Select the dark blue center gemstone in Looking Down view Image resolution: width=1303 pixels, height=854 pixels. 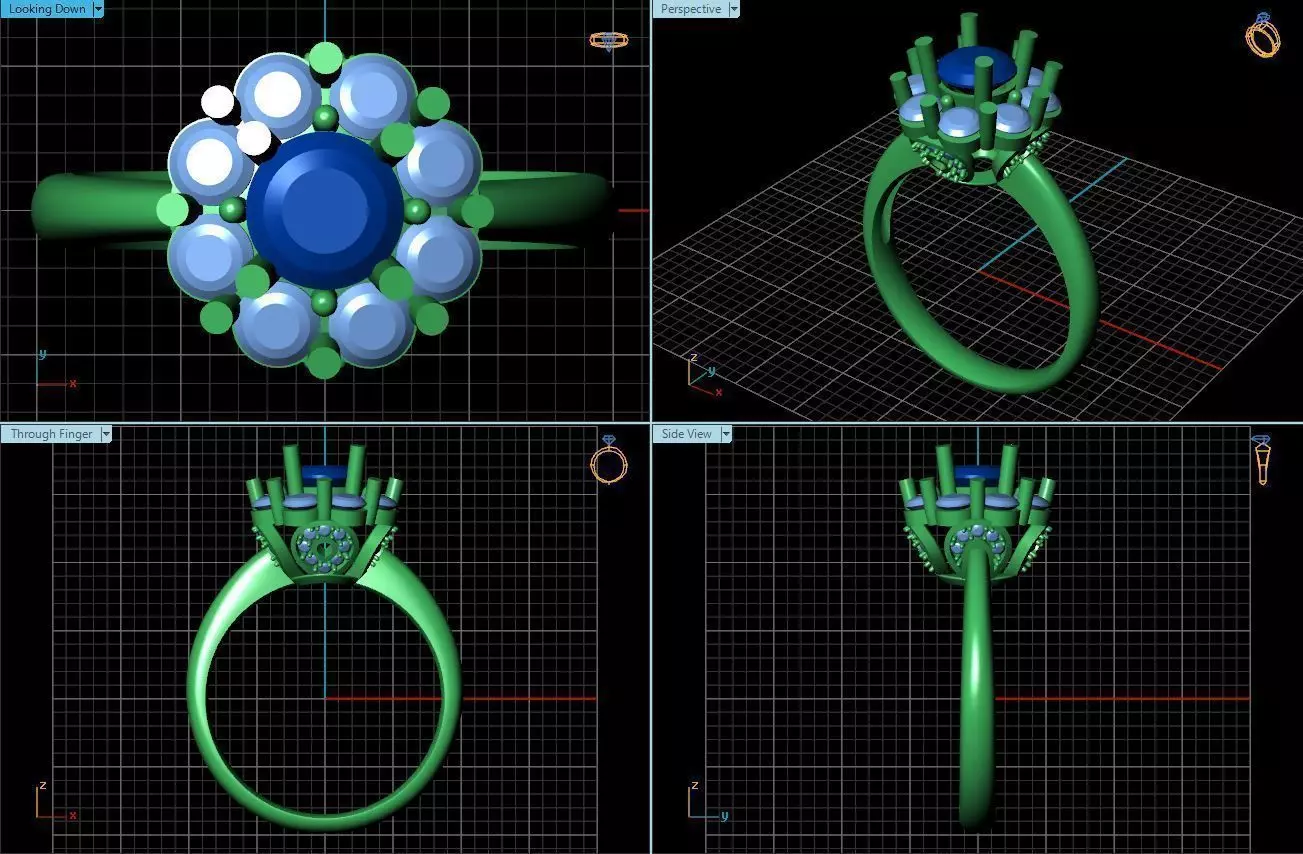(x=324, y=211)
